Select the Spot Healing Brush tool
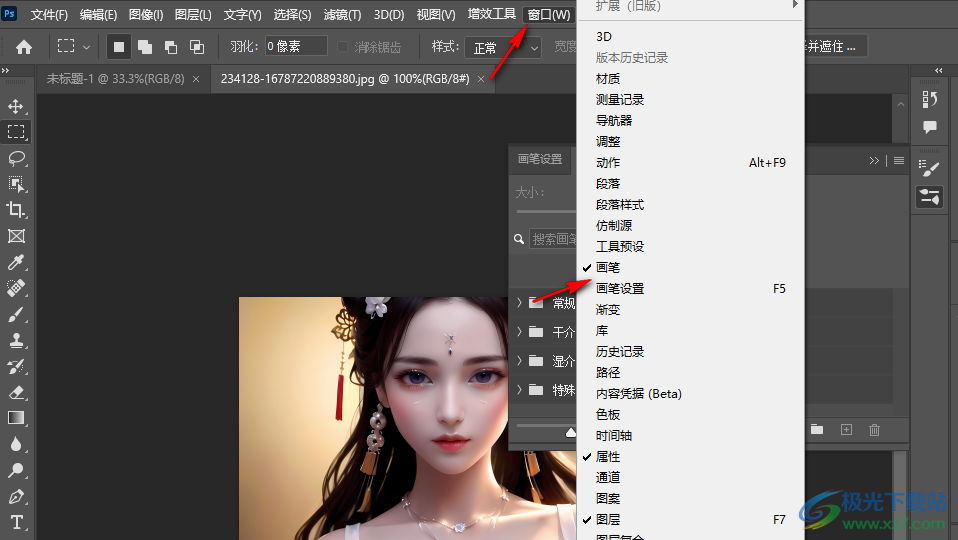The height and width of the screenshot is (540, 958). pos(16,288)
